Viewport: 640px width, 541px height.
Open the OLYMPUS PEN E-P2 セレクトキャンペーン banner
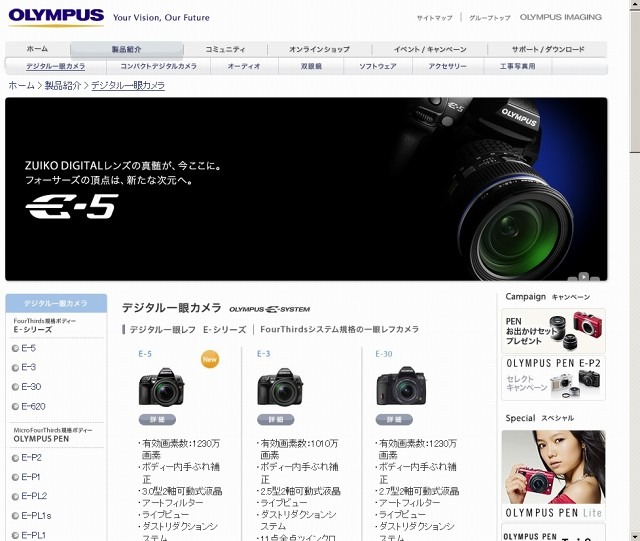[x=553, y=378]
